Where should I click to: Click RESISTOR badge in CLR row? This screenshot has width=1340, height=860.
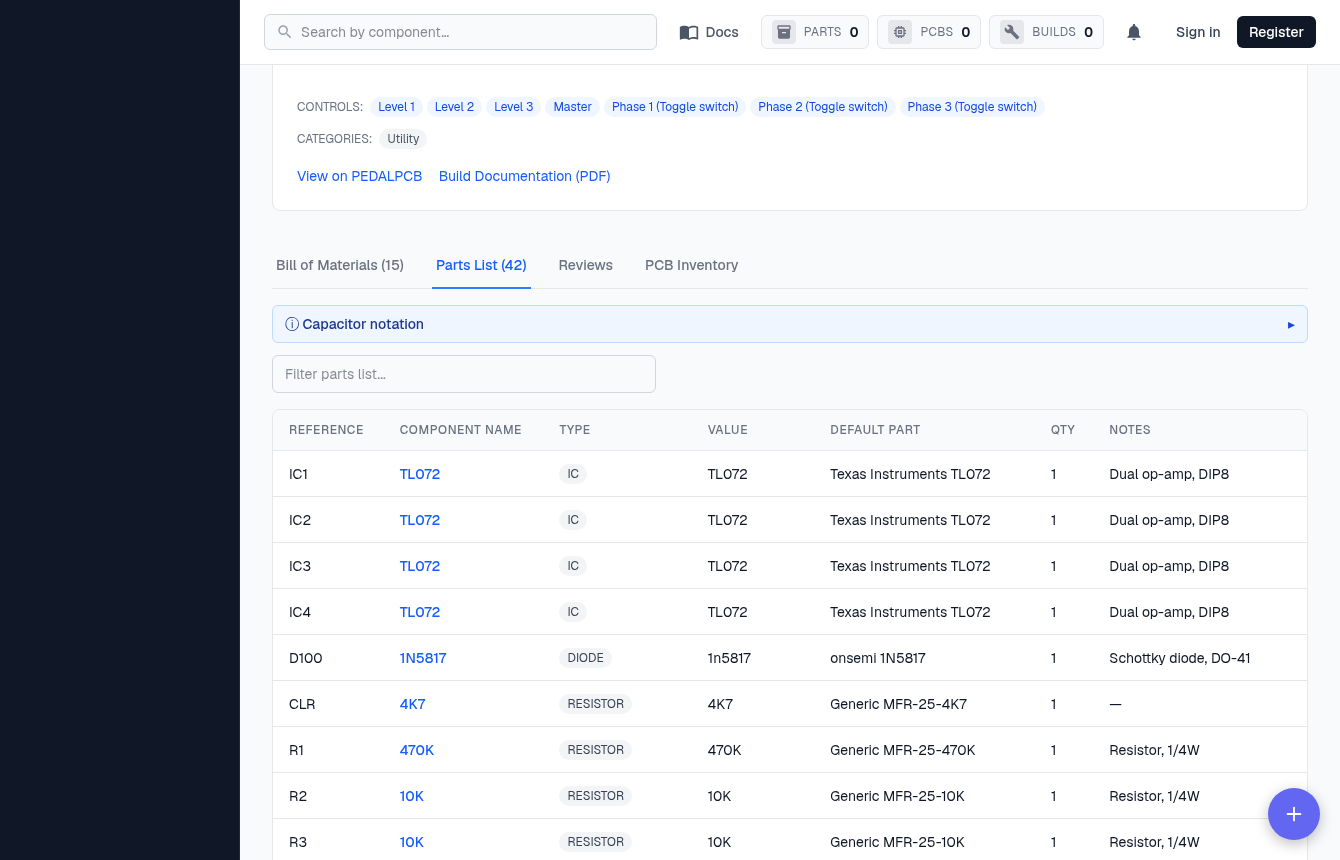click(x=596, y=704)
